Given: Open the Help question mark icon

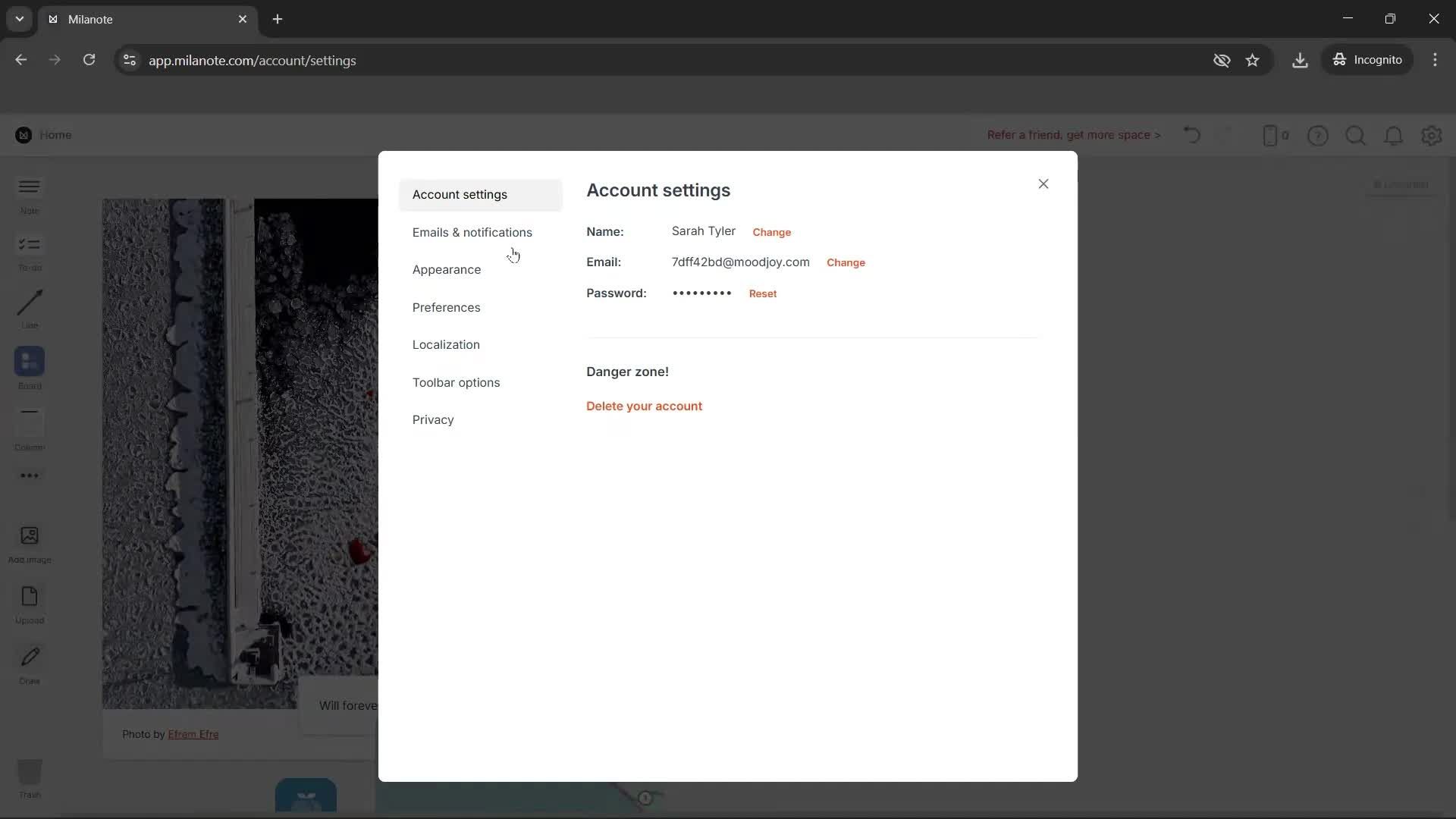Looking at the screenshot, I should 1318,135.
